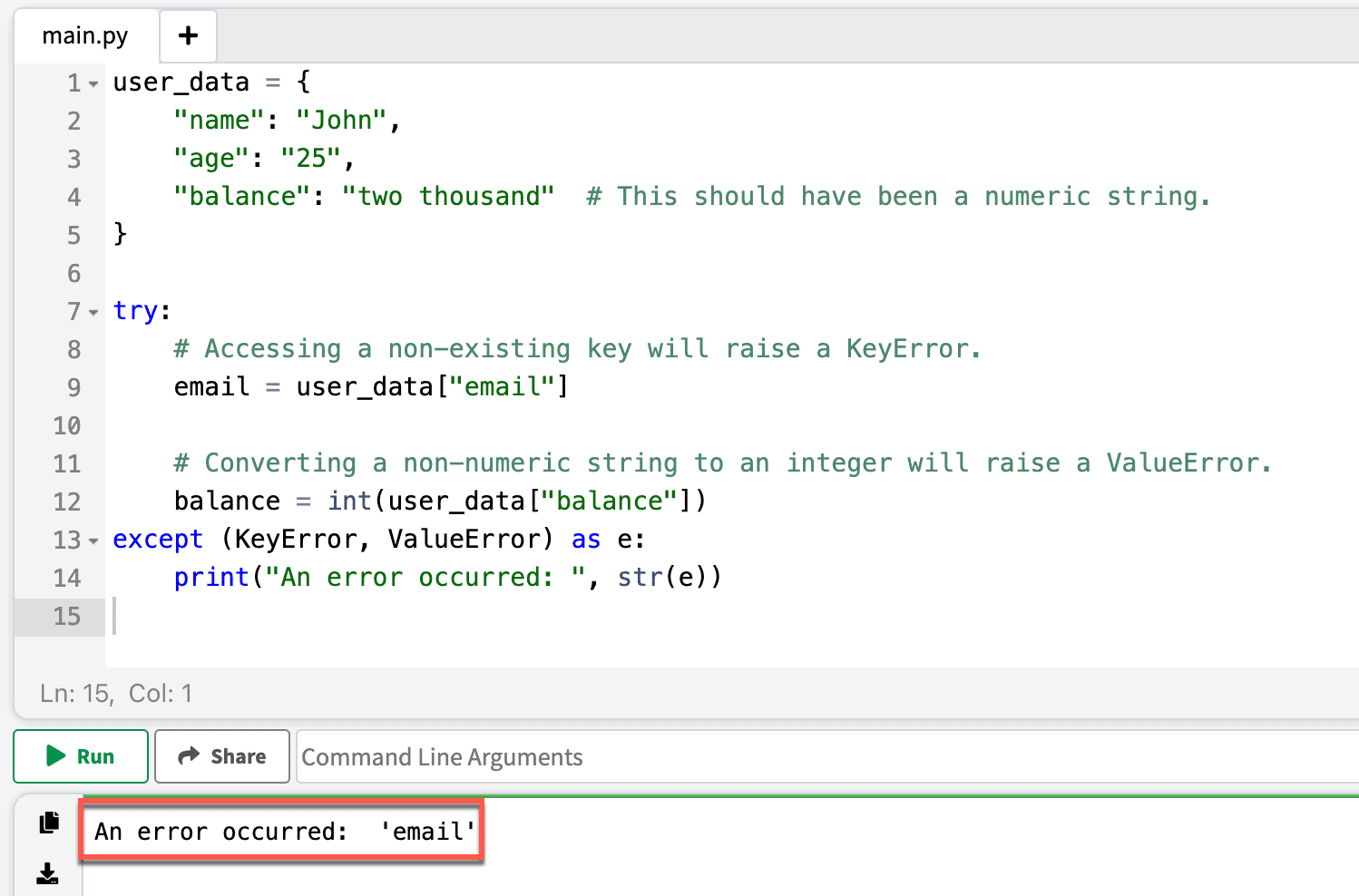This screenshot has width=1359, height=896.
Task: Click the error message in the output
Action: (281, 830)
